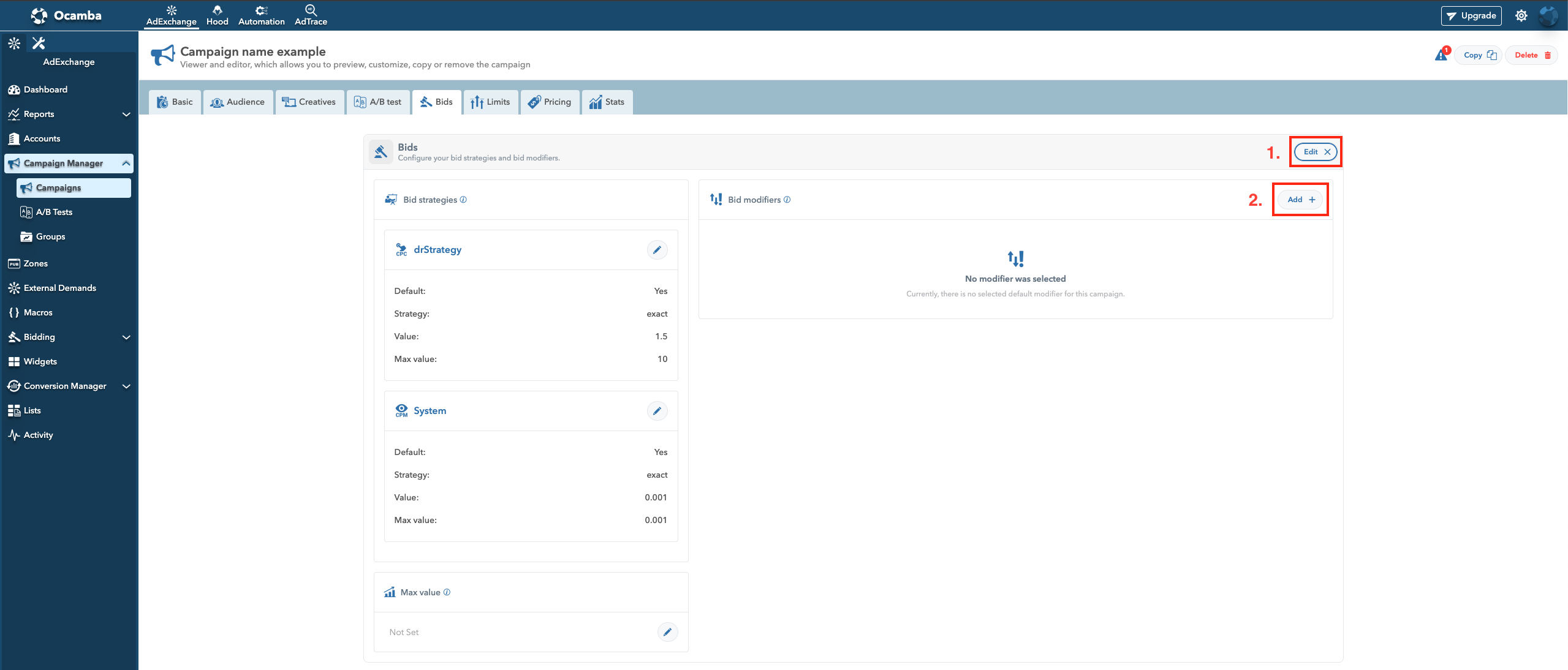Open the user avatar profile
The image size is (1568, 670).
(x=1548, y=16)
